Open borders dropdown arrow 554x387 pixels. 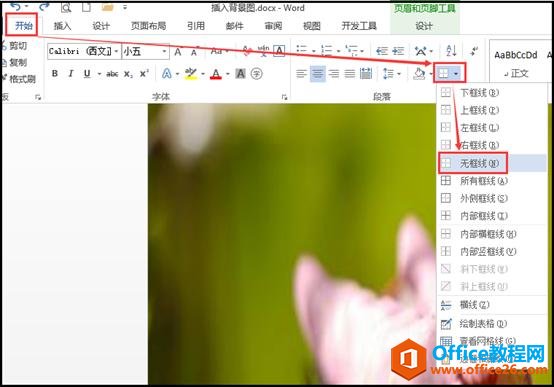(456, 74)
